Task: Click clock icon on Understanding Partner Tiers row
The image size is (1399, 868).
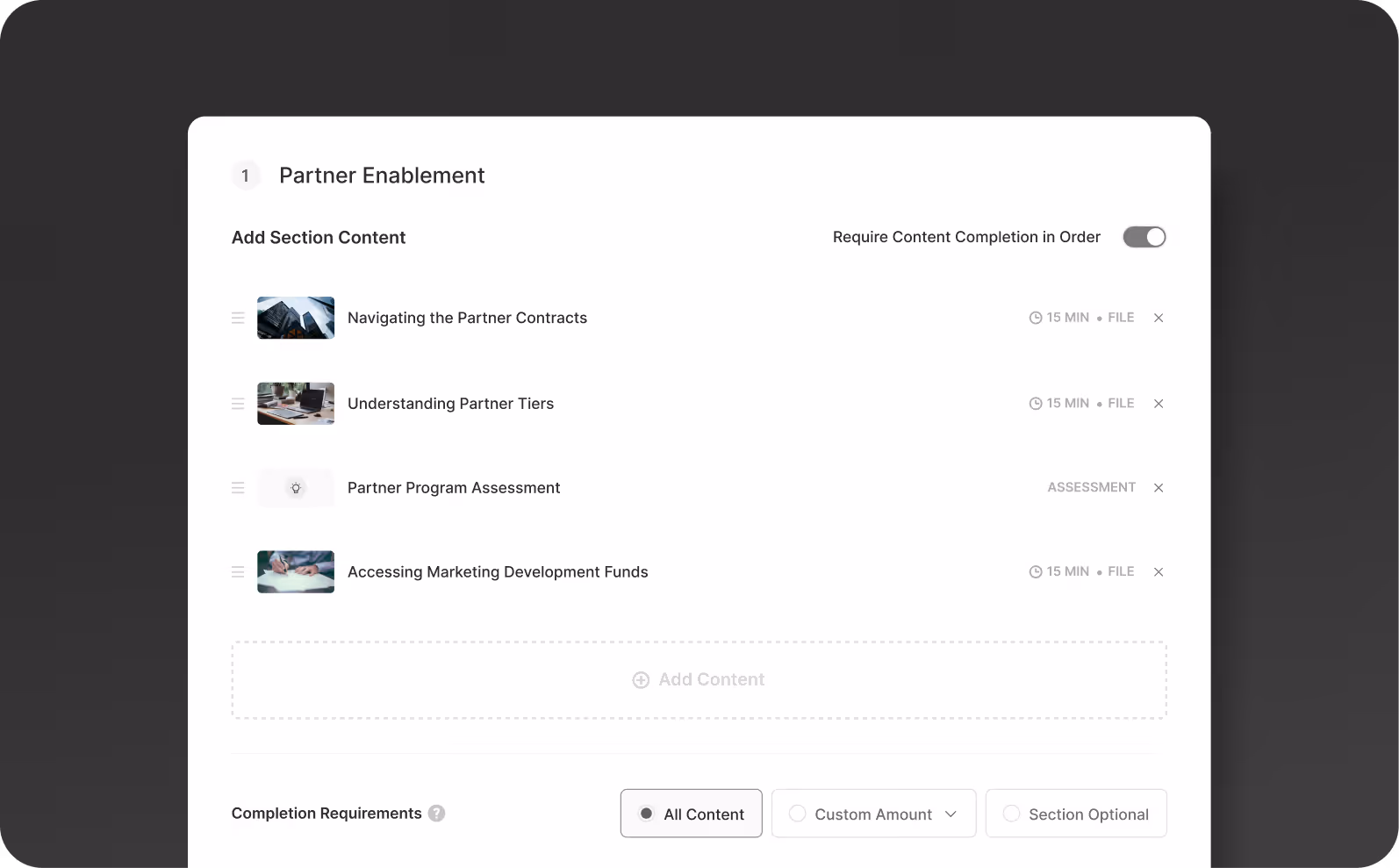Action: tap(1036, 404)
